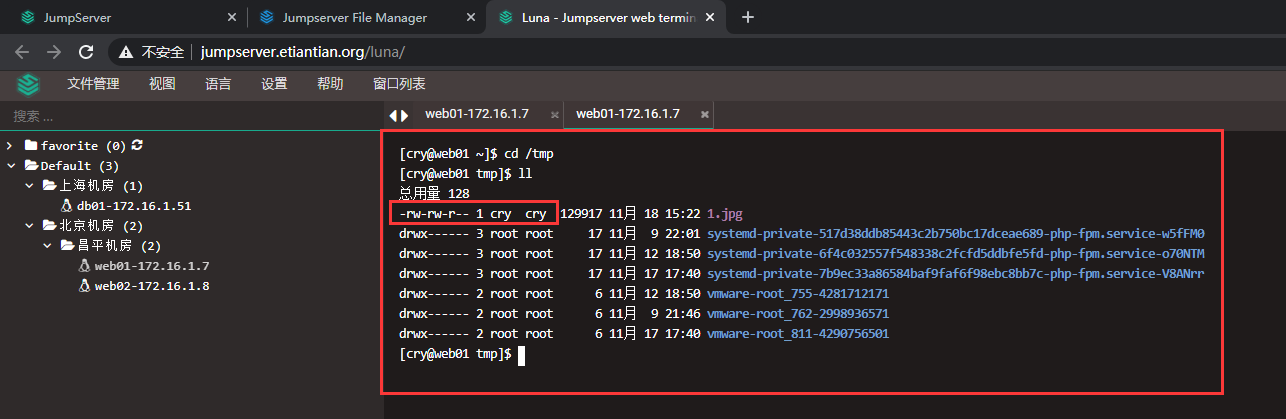Click the not-secure warning icon

pos(126,52)
